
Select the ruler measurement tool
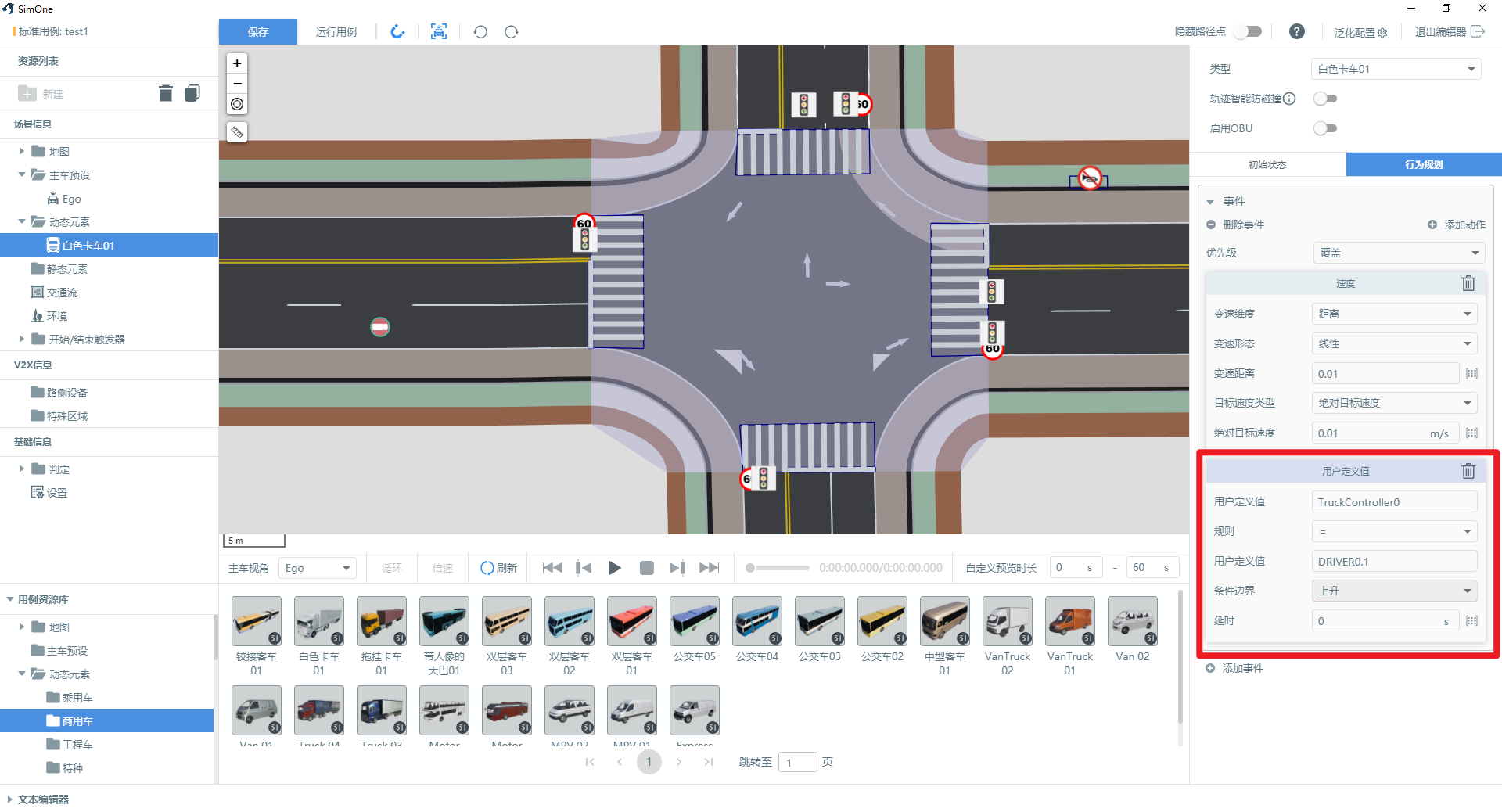click(x=237, y=132)
